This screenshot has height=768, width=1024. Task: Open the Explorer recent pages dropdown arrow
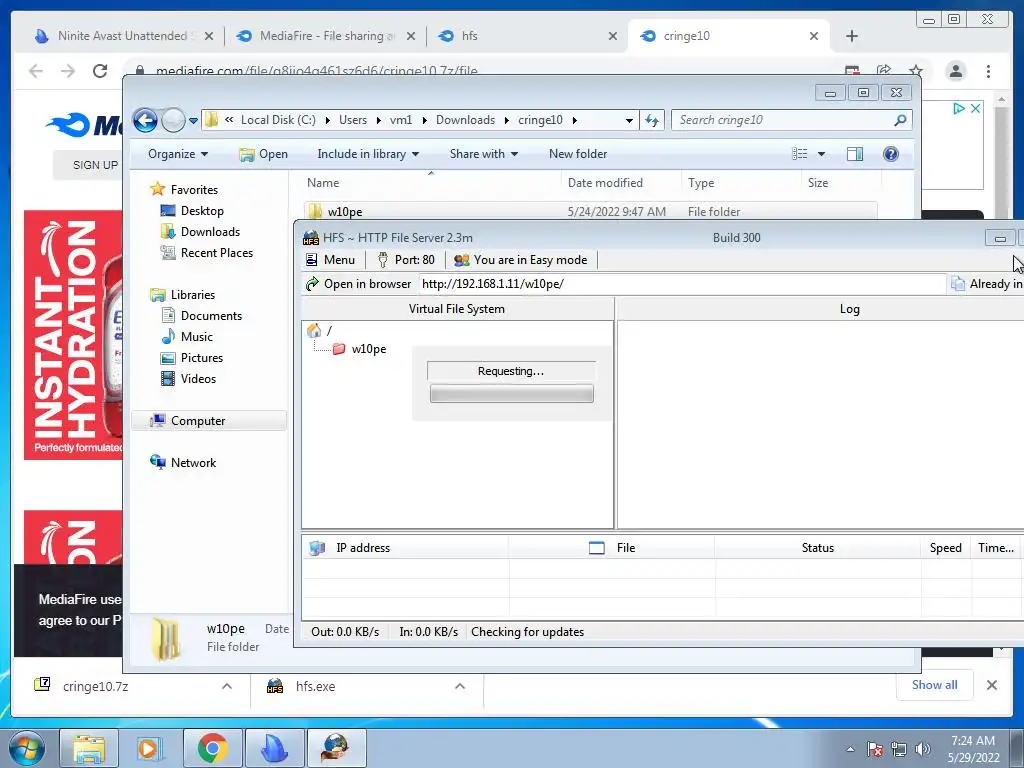tap(193, 121)
